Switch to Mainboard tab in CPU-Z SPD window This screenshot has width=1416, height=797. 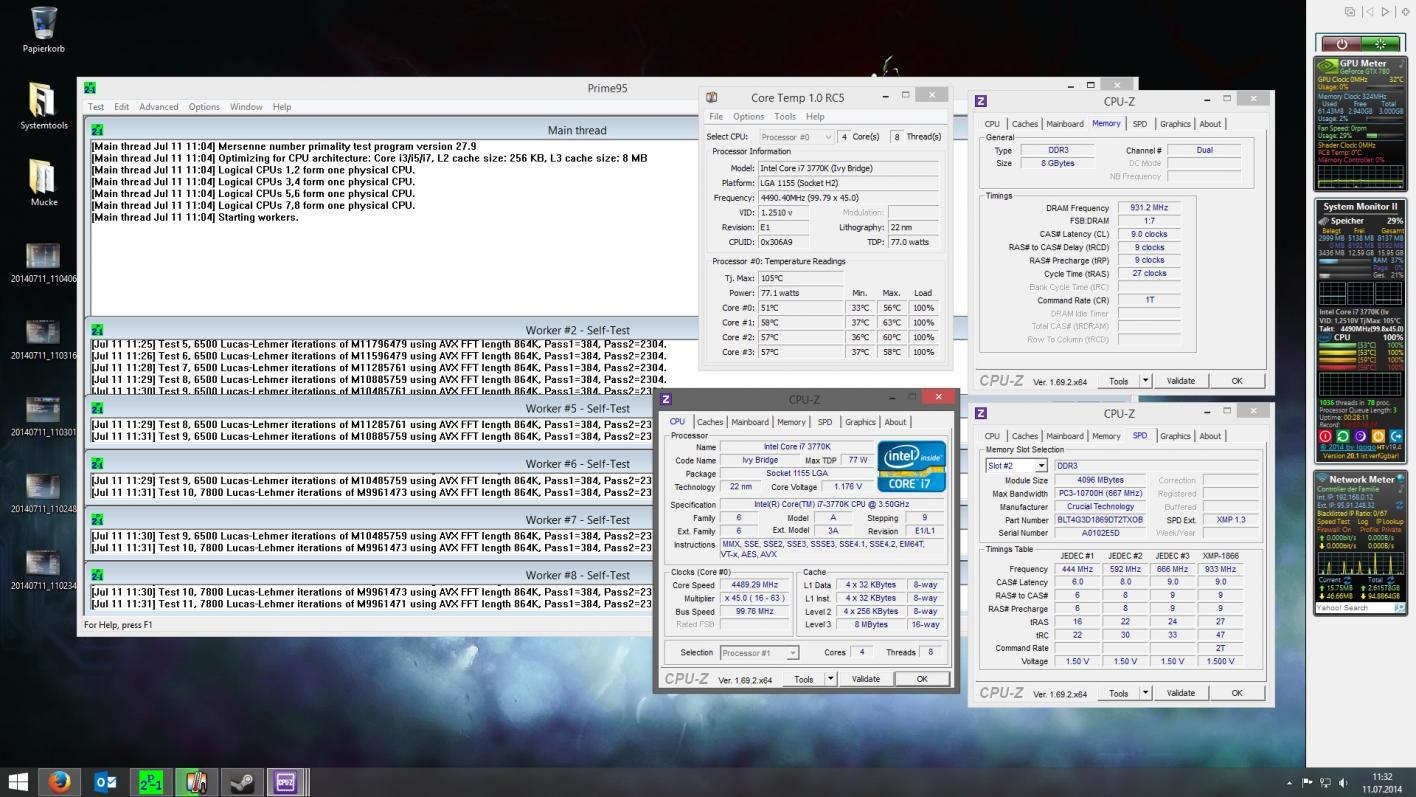click(x=1064, y=436)
